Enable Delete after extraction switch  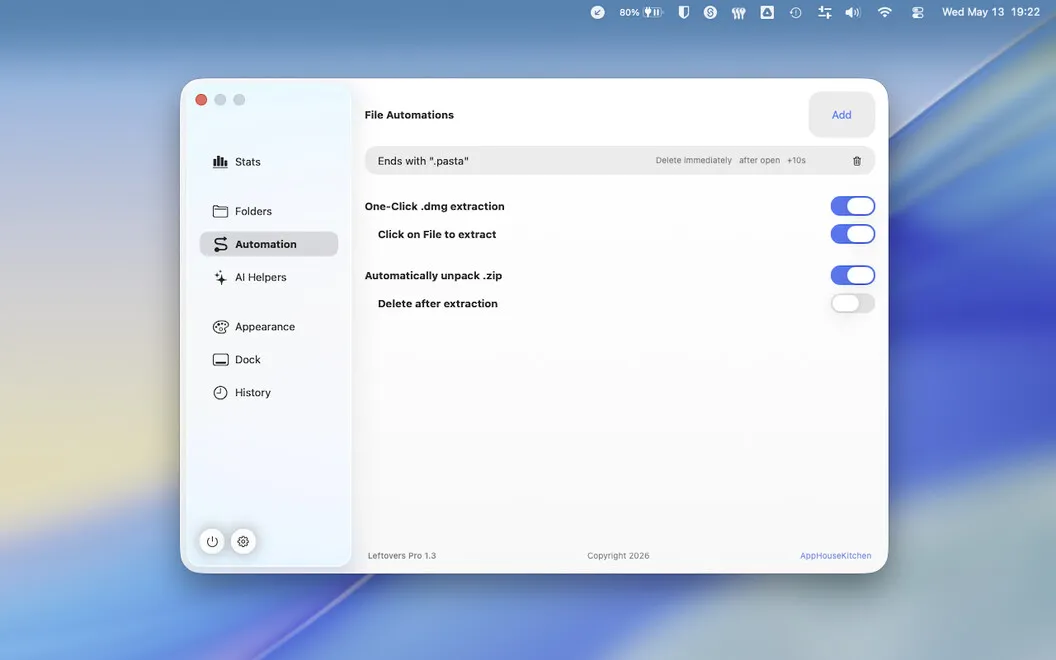point(853,304)
